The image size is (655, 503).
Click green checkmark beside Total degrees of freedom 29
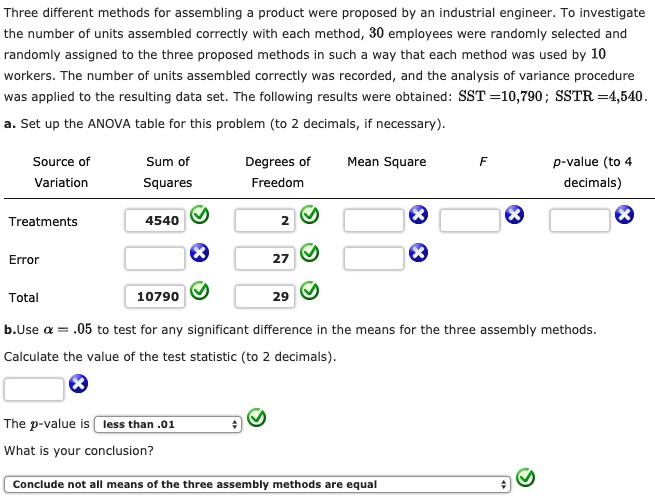310,291
